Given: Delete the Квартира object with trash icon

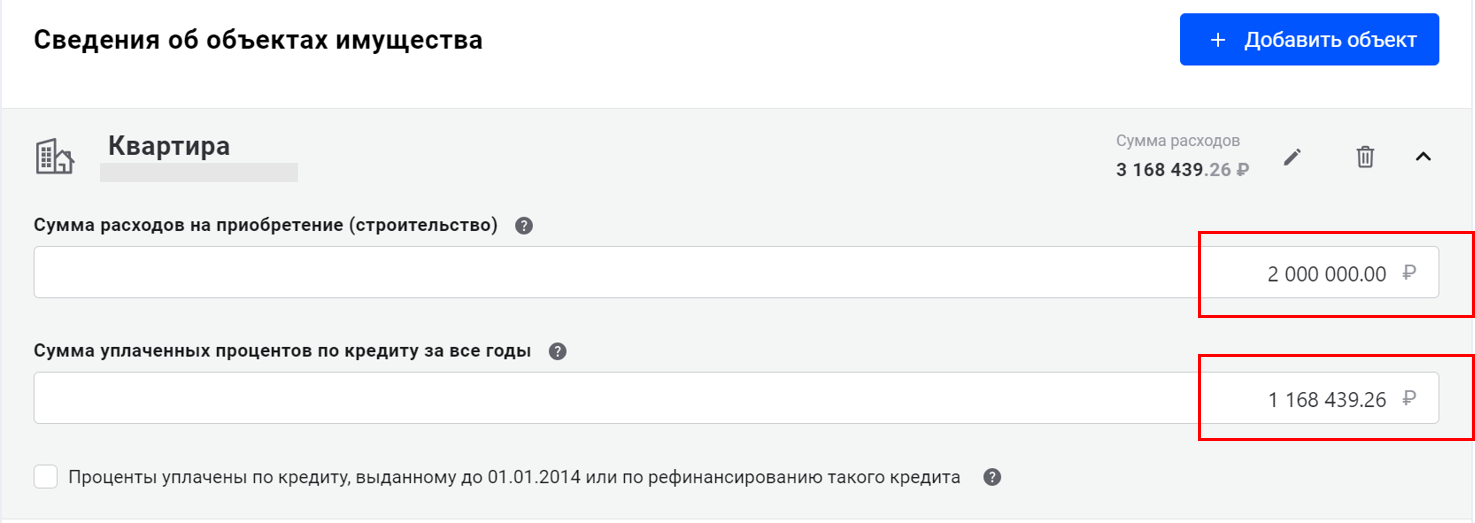Looking at the screenshot, I should (x=1365, y=157).
